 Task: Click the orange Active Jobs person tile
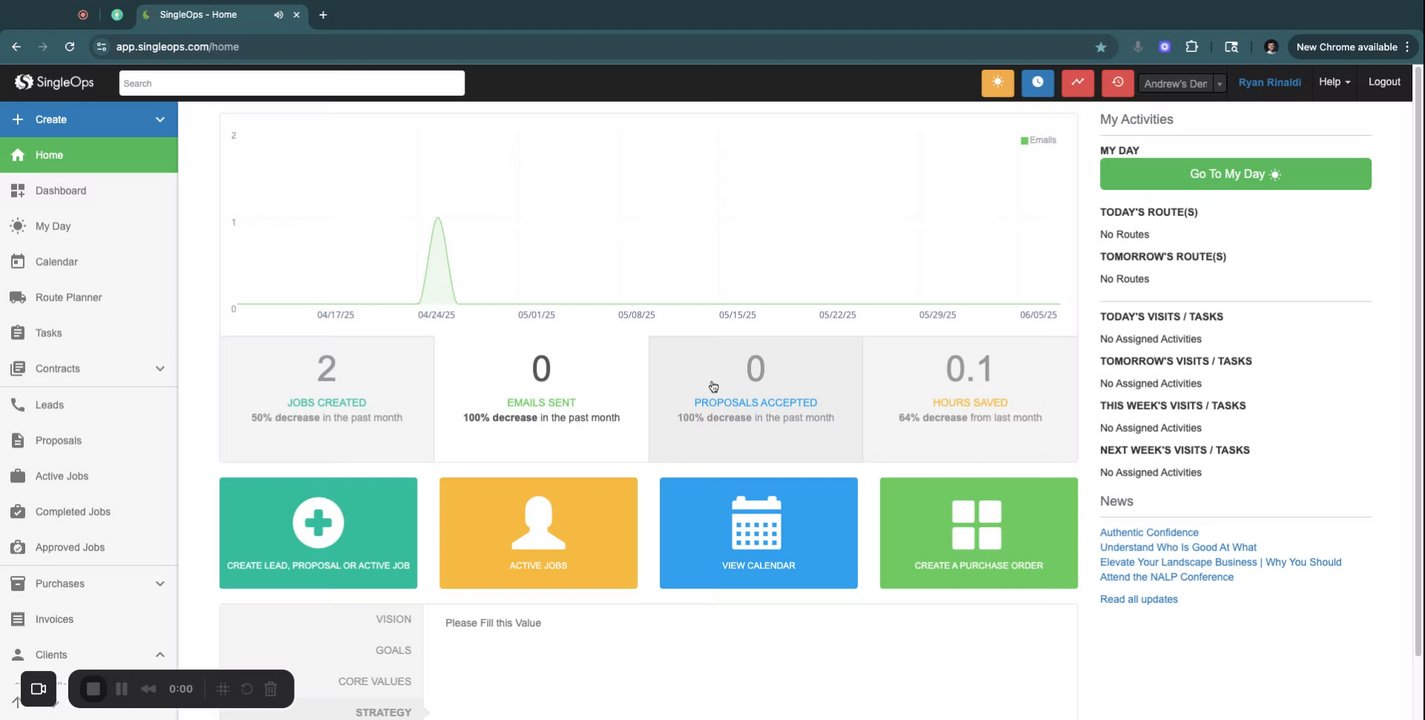[538, 533]
